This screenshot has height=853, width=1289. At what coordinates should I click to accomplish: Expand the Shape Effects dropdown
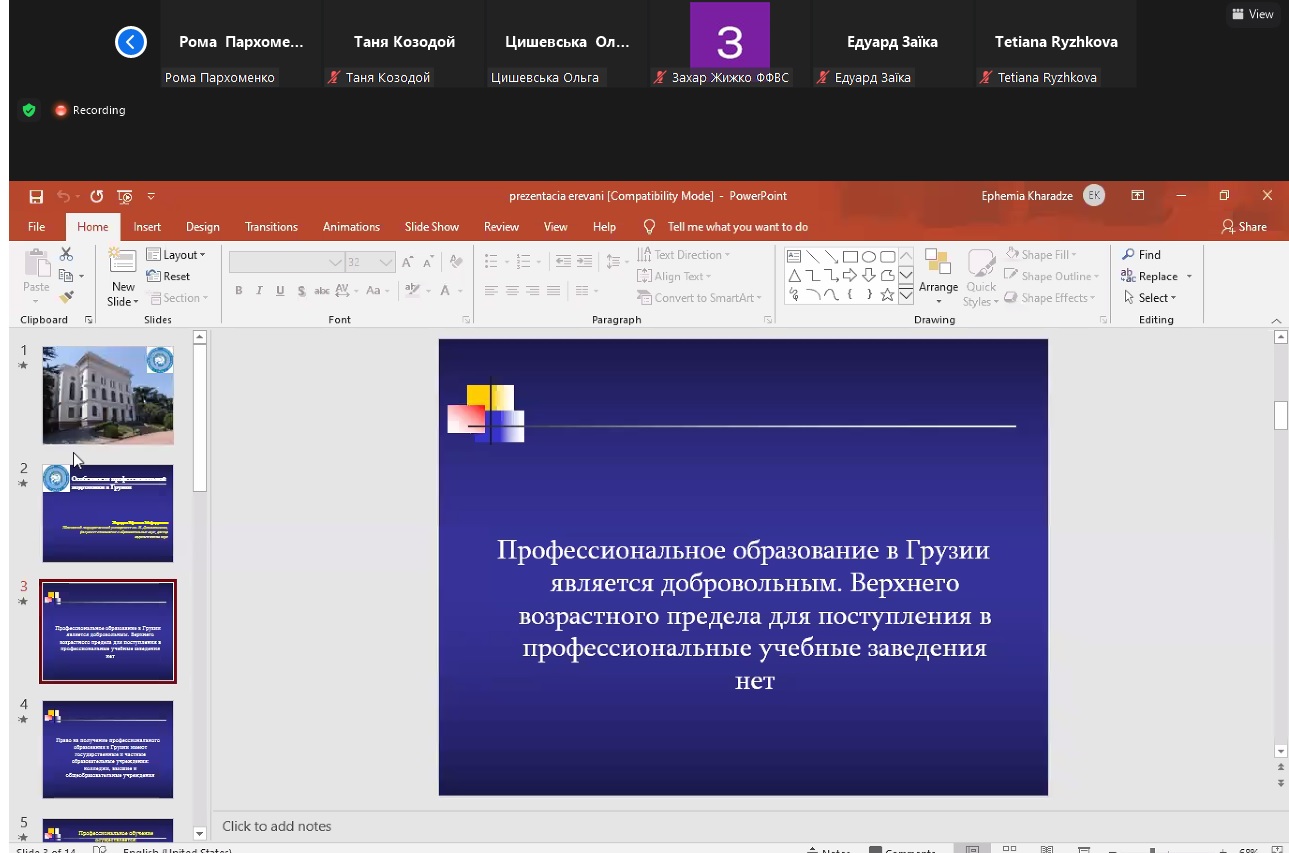(1050, 298)
